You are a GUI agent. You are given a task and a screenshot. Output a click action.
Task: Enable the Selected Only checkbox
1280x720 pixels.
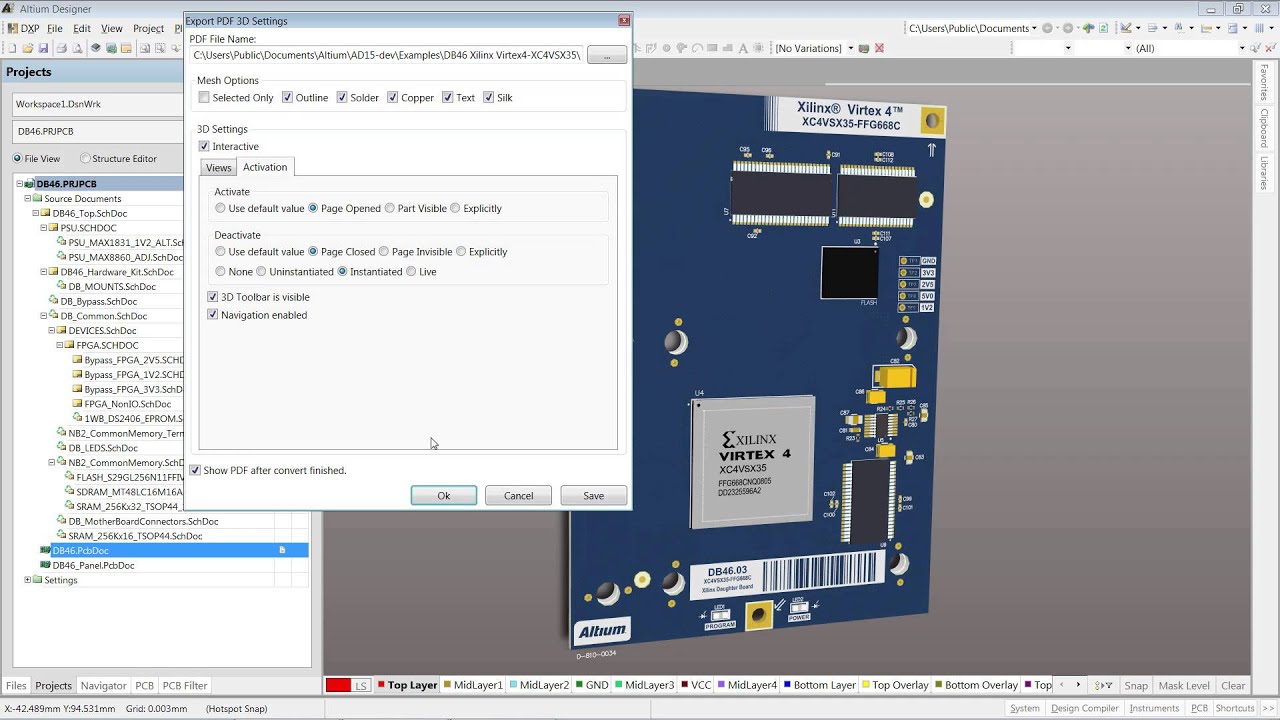coord(204,97)
